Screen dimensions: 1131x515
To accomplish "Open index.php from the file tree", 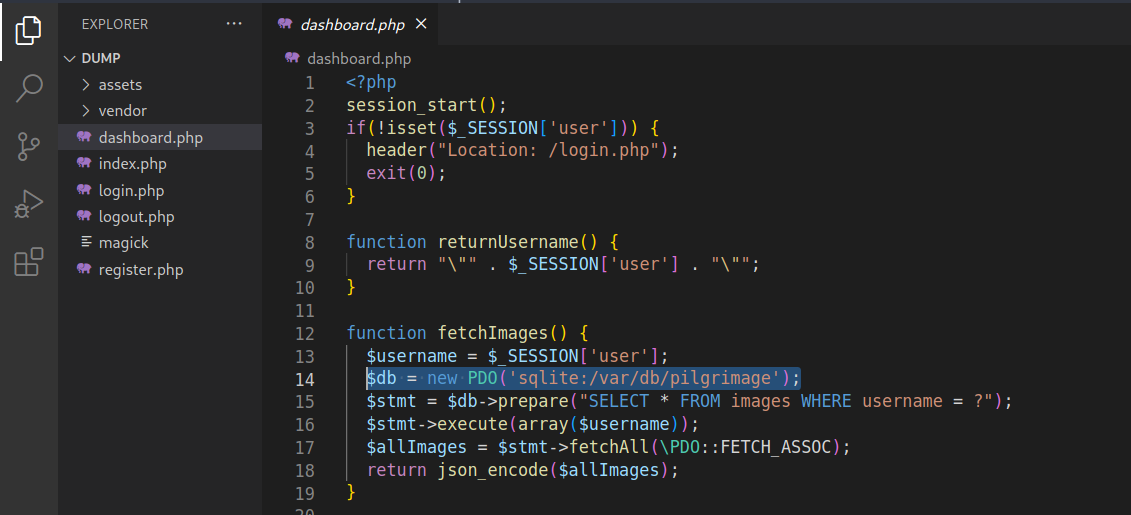I will (x=132, y=164).
